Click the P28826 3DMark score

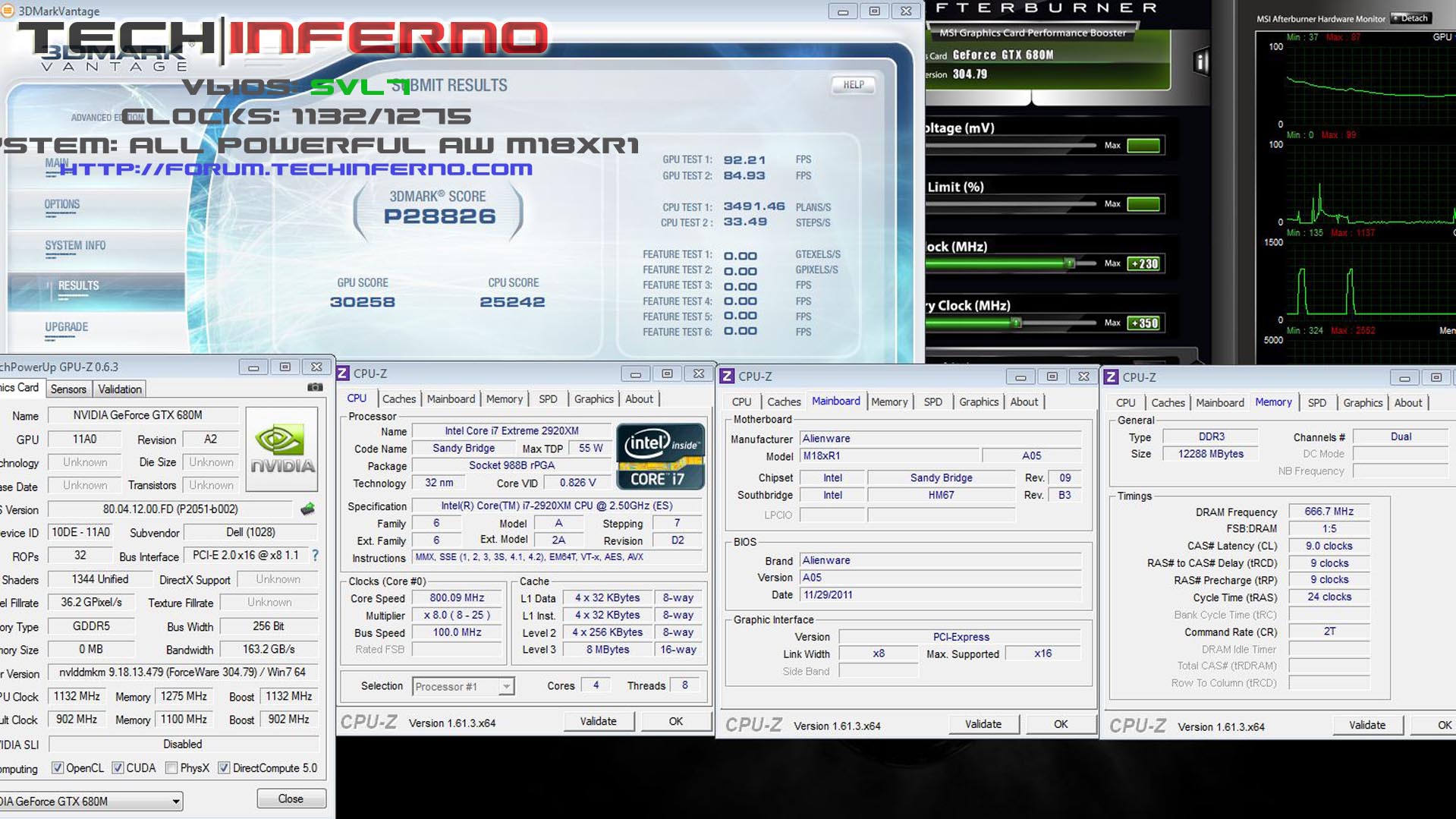(439, 216)
